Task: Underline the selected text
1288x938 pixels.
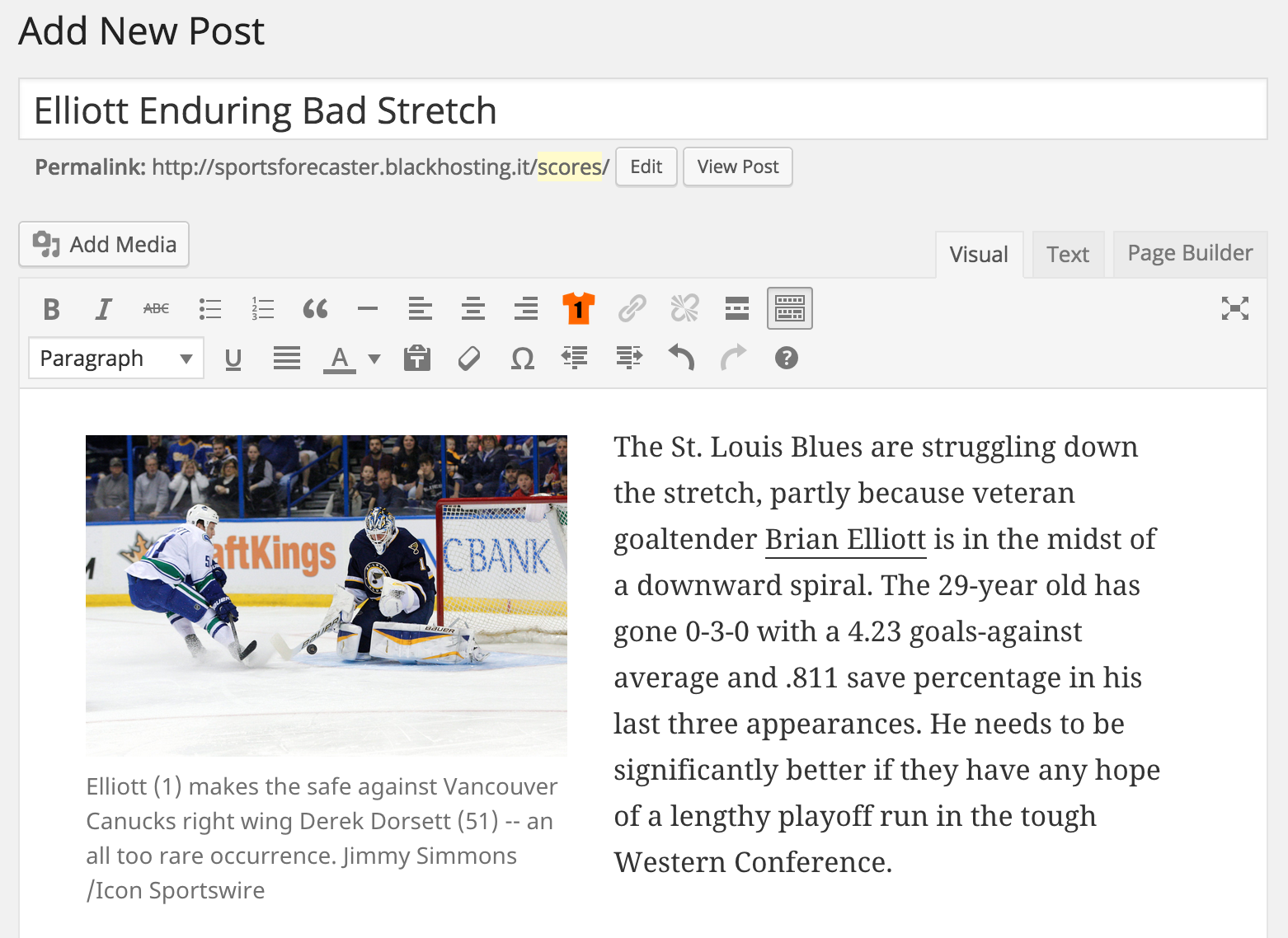Action: pos(233,359)
